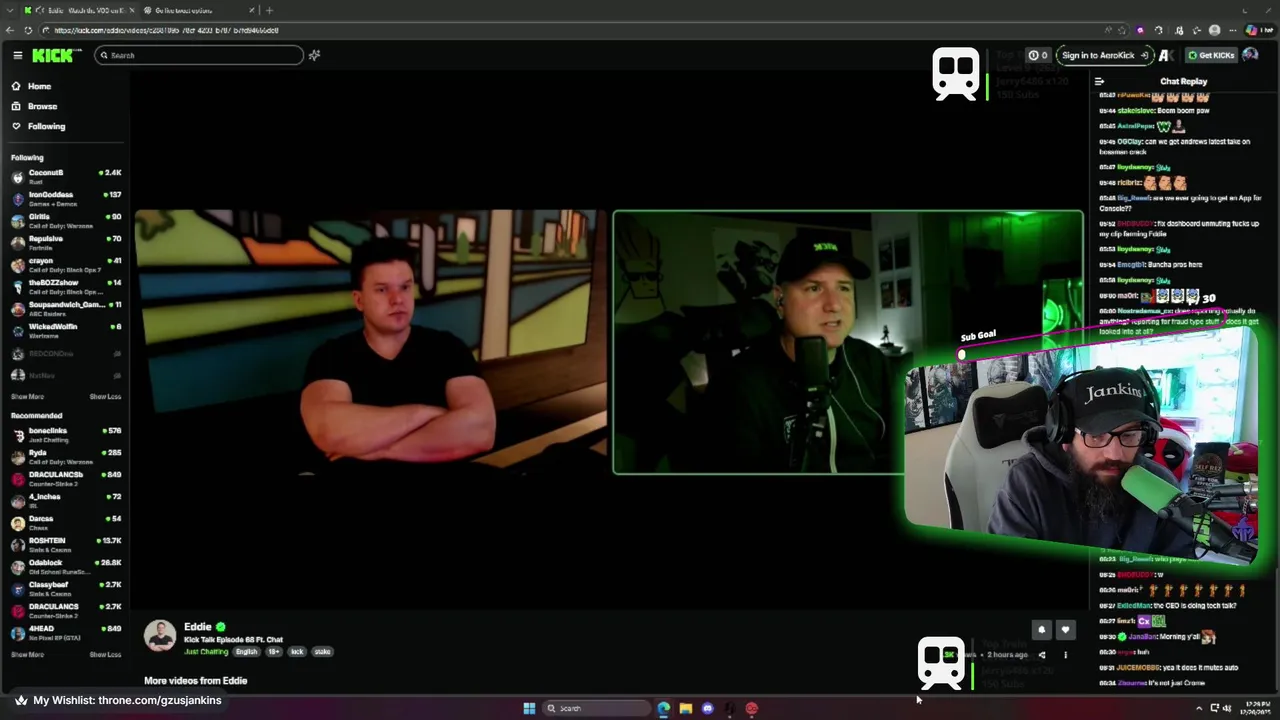
Task: Click Eddie channel name
Action: (x=197, y=627)
